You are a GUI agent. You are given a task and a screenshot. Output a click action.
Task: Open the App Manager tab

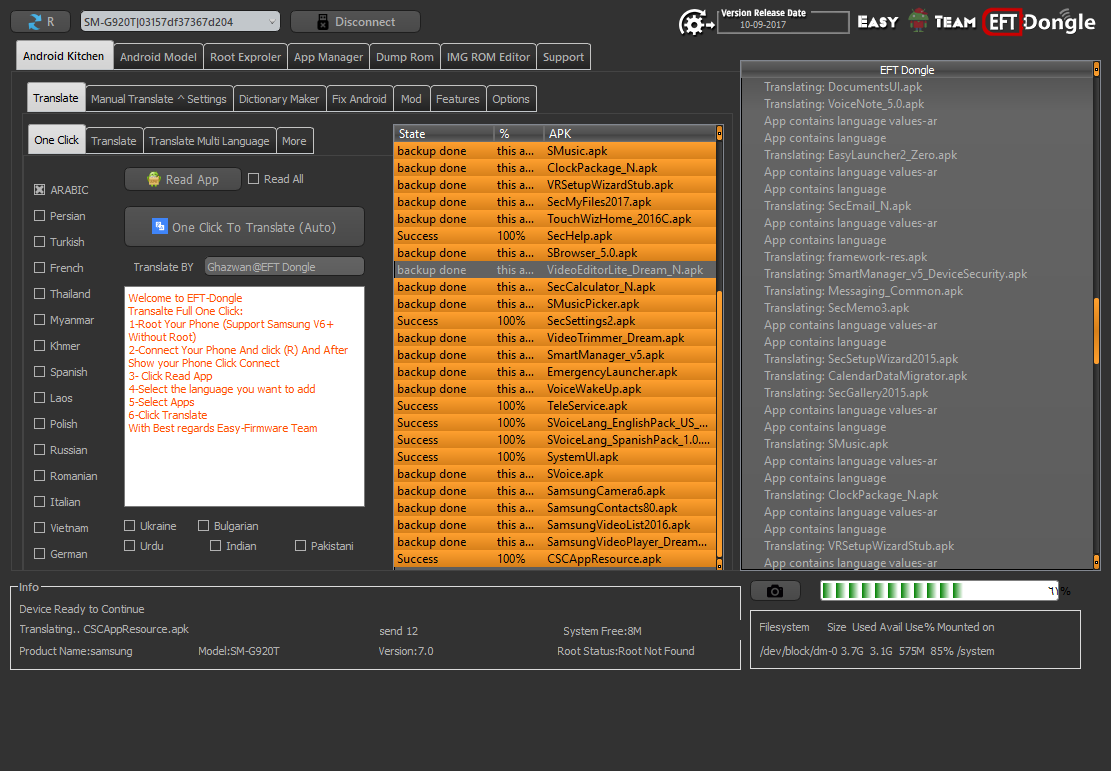[328, 57]
